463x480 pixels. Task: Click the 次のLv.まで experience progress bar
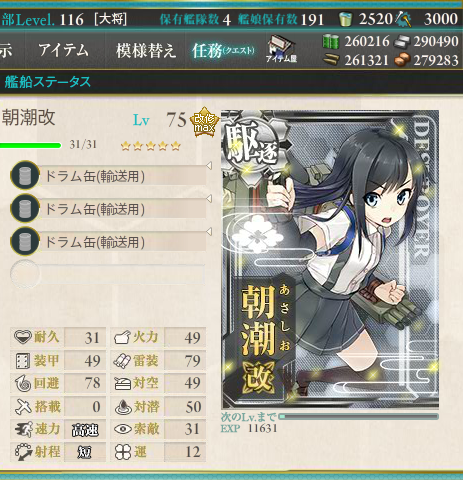tap(358, 417)
